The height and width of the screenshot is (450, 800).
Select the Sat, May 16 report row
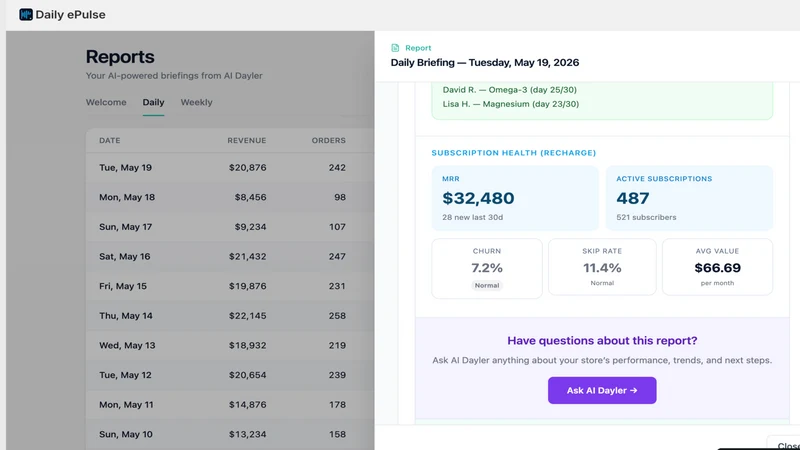(230, 256)
